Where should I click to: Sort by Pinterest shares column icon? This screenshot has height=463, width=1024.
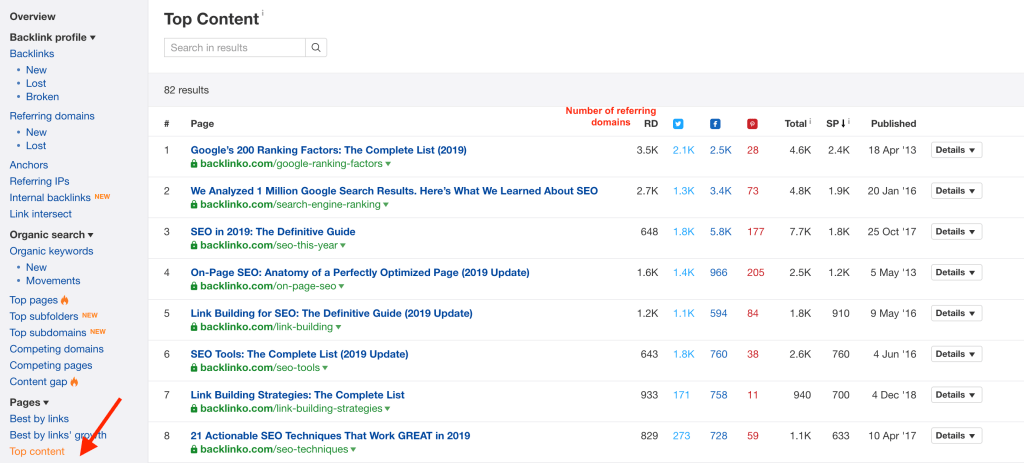tap(752, 123)
